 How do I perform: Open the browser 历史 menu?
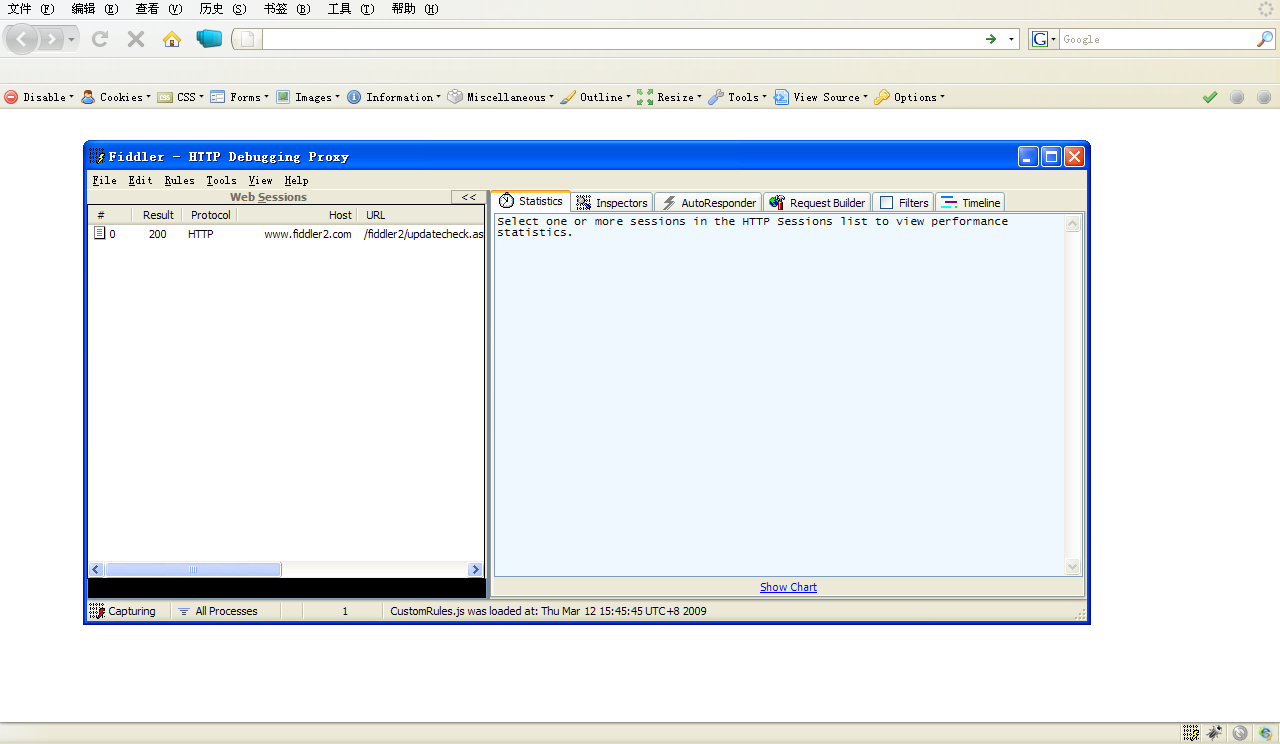coord(223,9)
